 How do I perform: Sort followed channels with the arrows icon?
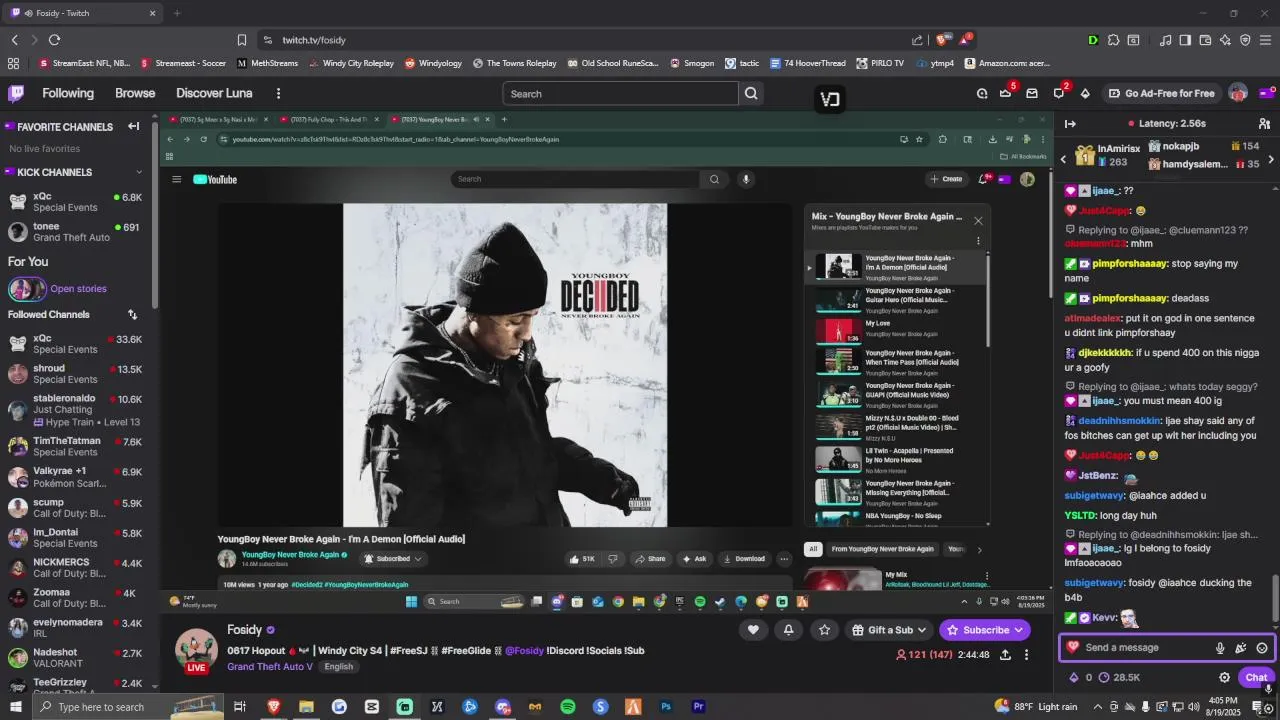point(132,314)
